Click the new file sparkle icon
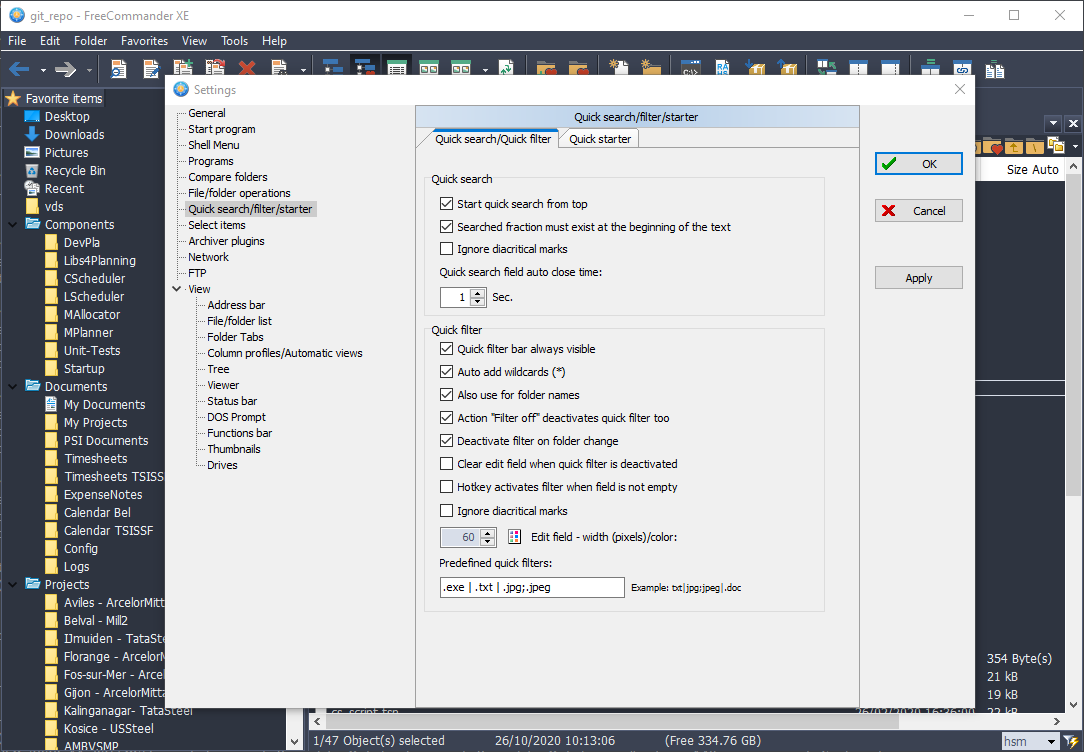This screenshot has height=752, width=1084. (x=618, y=68)
